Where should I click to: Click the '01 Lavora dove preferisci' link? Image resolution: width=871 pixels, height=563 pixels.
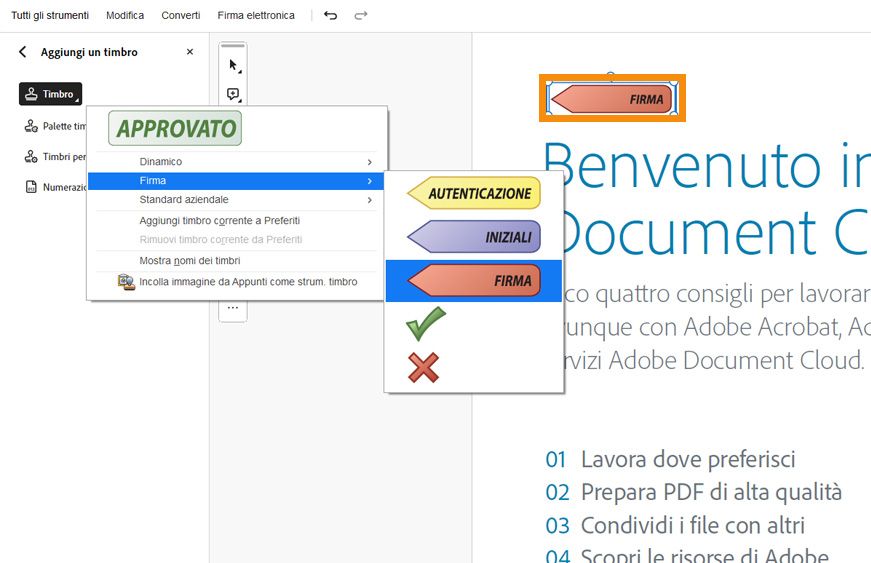coord(670,460)
